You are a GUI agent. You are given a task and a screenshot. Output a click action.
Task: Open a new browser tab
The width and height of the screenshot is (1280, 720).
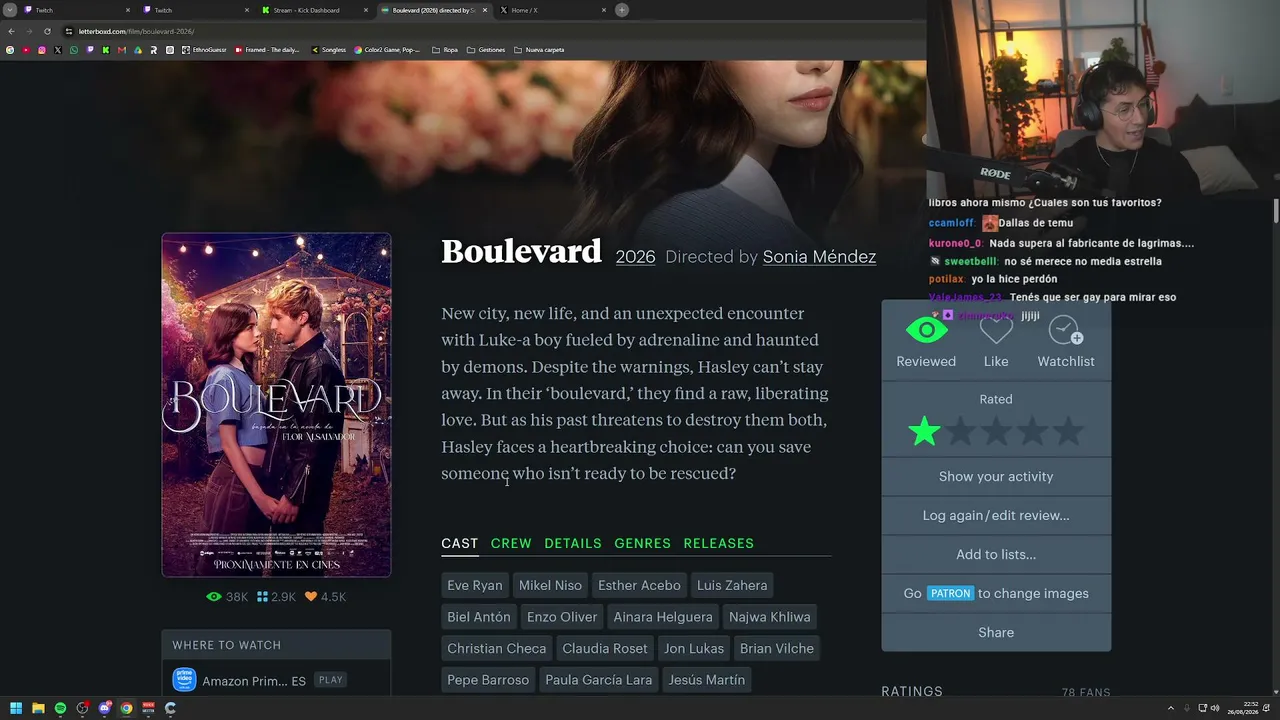click(622, 10)
